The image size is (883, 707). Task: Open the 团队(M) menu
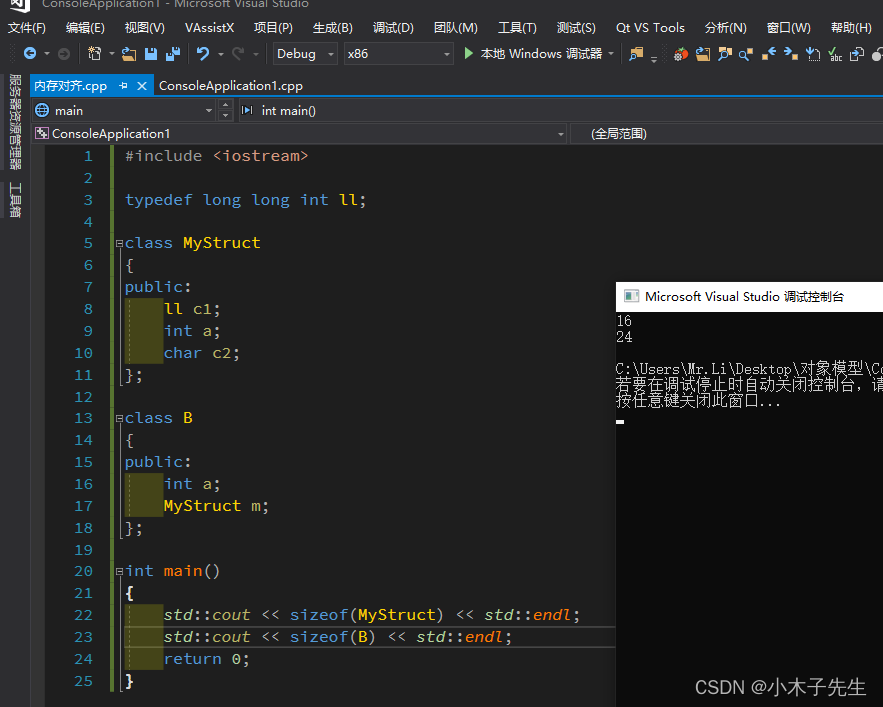point(456,28)
